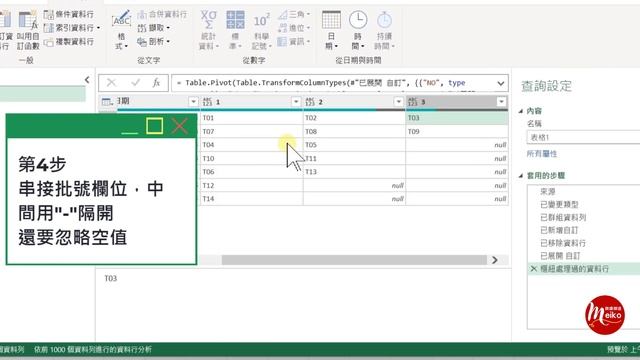The height and width of the screenshot is (360, 640).
Task: Open 科學記號 scientific tool
Action: (261, 31)
